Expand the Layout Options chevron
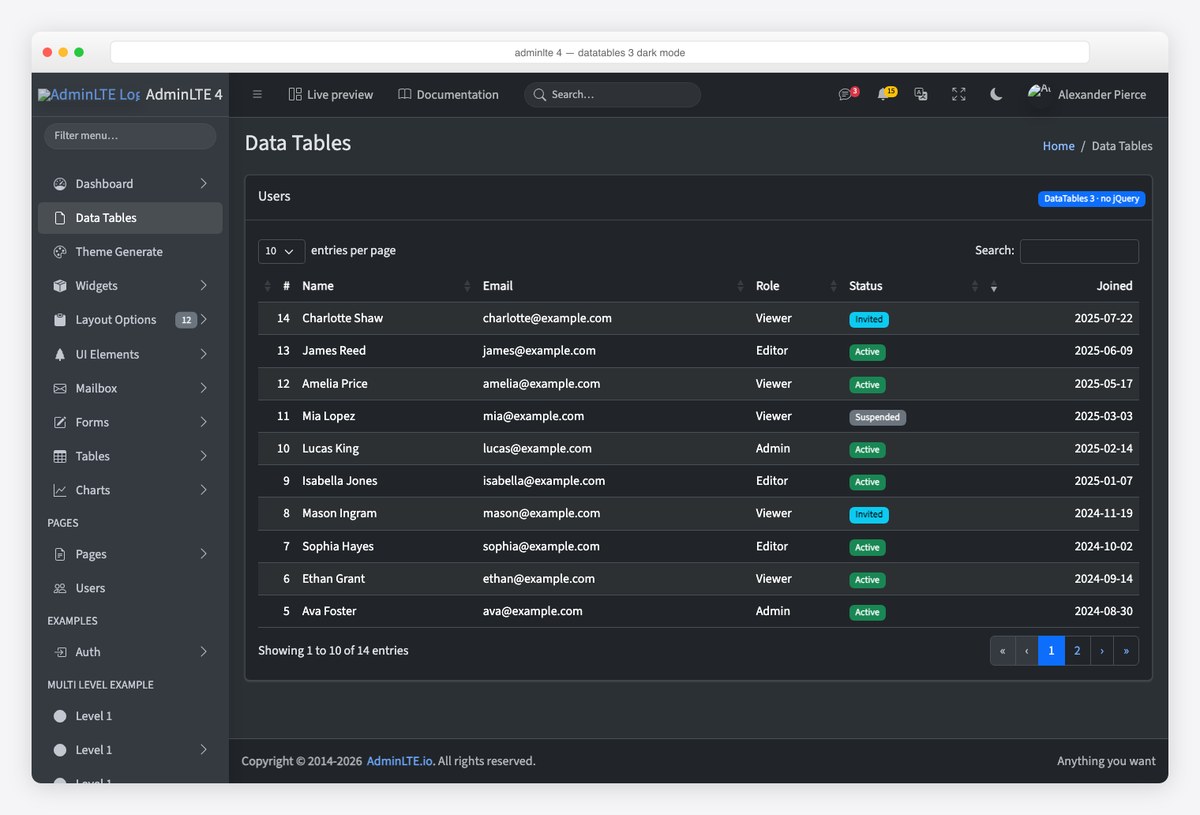This screenshot has width=1200, height=815. (203, 320)
